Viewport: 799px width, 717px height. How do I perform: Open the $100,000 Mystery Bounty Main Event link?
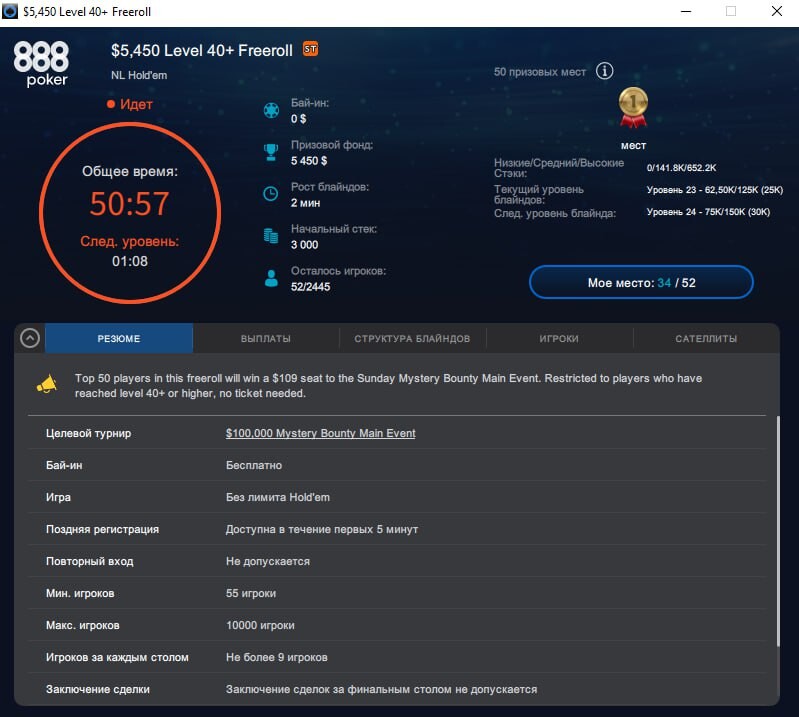(x=320, y=433)
